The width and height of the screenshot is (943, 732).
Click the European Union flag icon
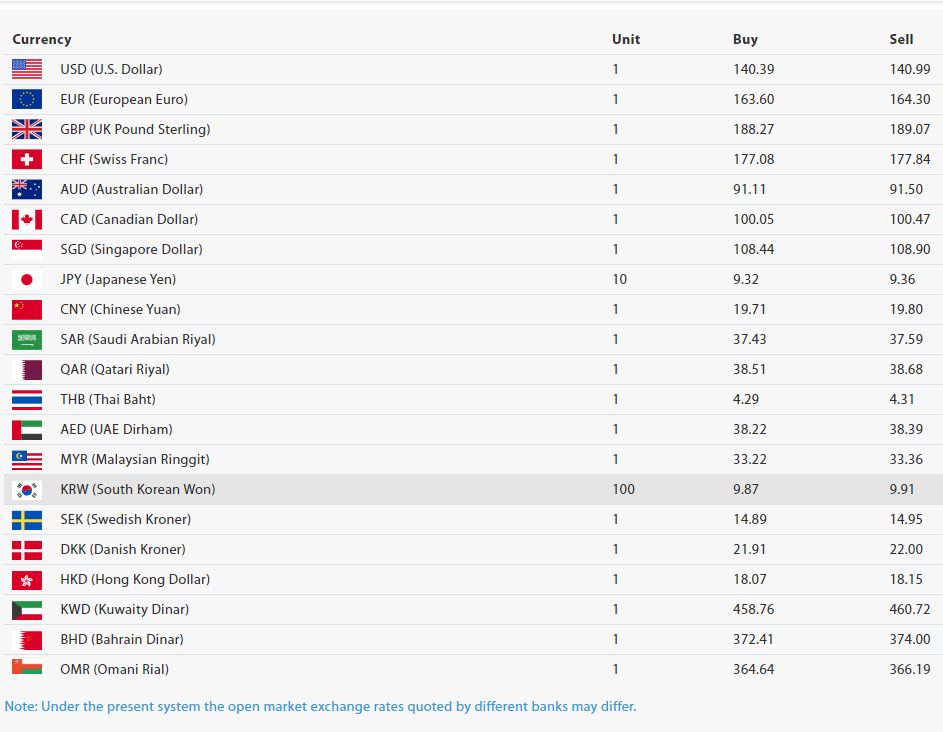pos(27,99)
